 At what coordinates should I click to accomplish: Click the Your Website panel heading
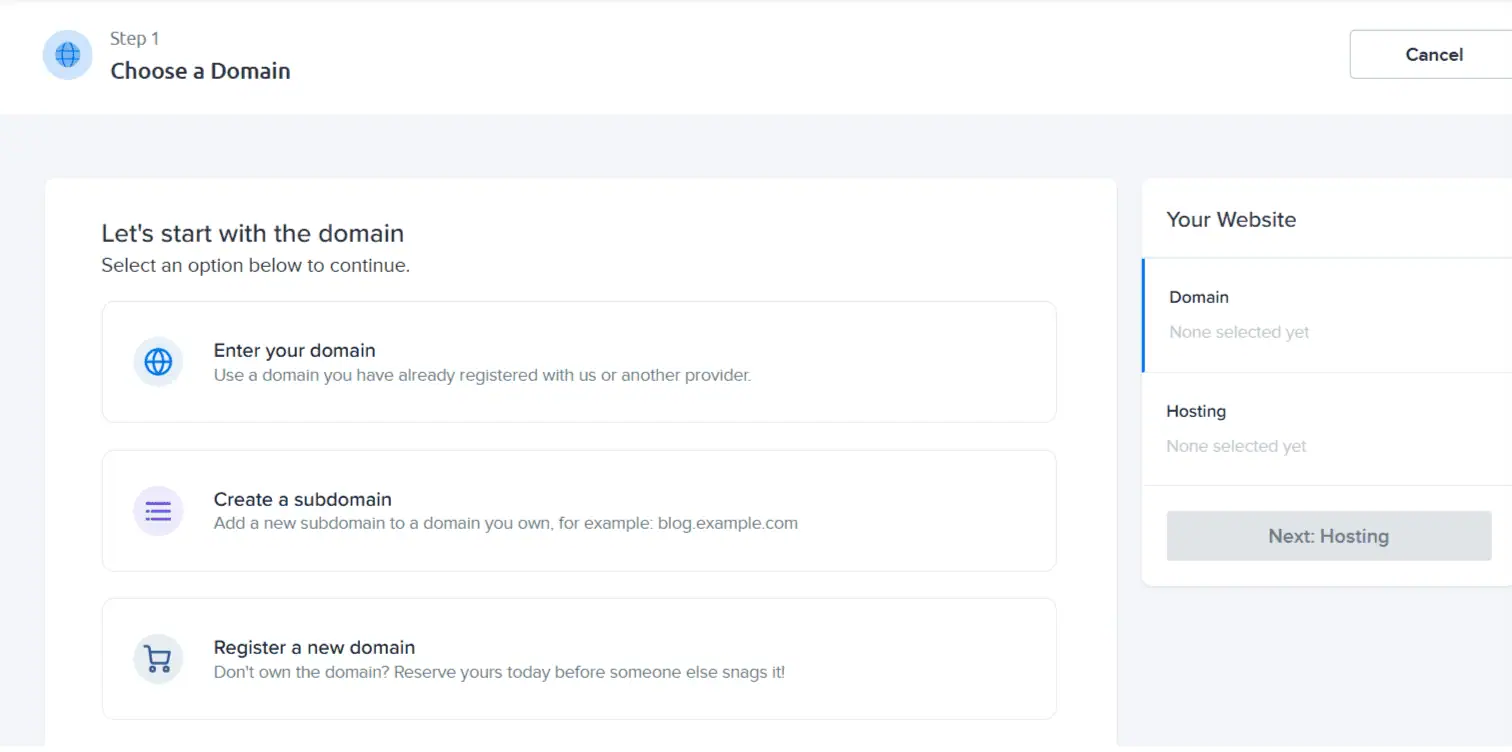[x=1231, y=220]
